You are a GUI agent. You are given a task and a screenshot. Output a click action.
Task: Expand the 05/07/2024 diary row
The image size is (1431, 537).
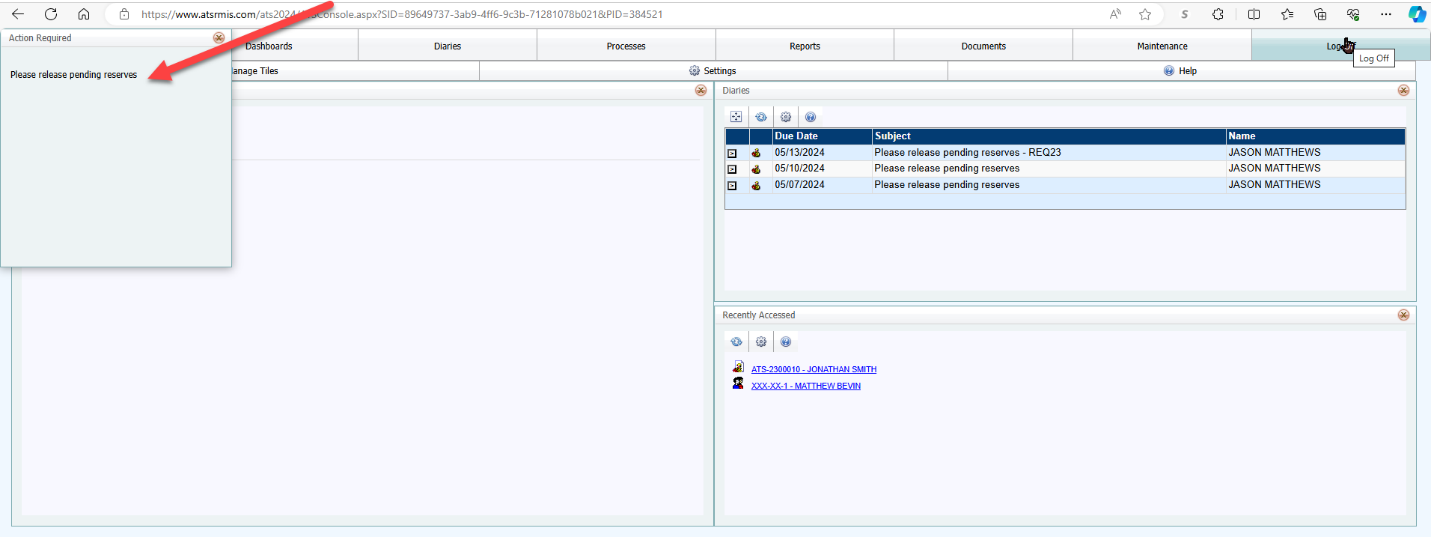[x=732, y=185]
